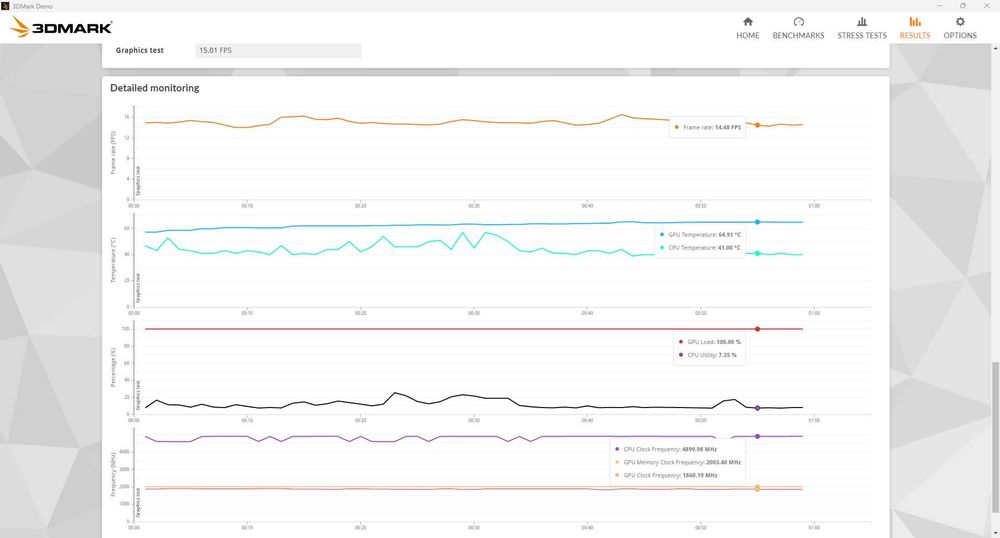Click the Benchmarks gauge icon

798,22
